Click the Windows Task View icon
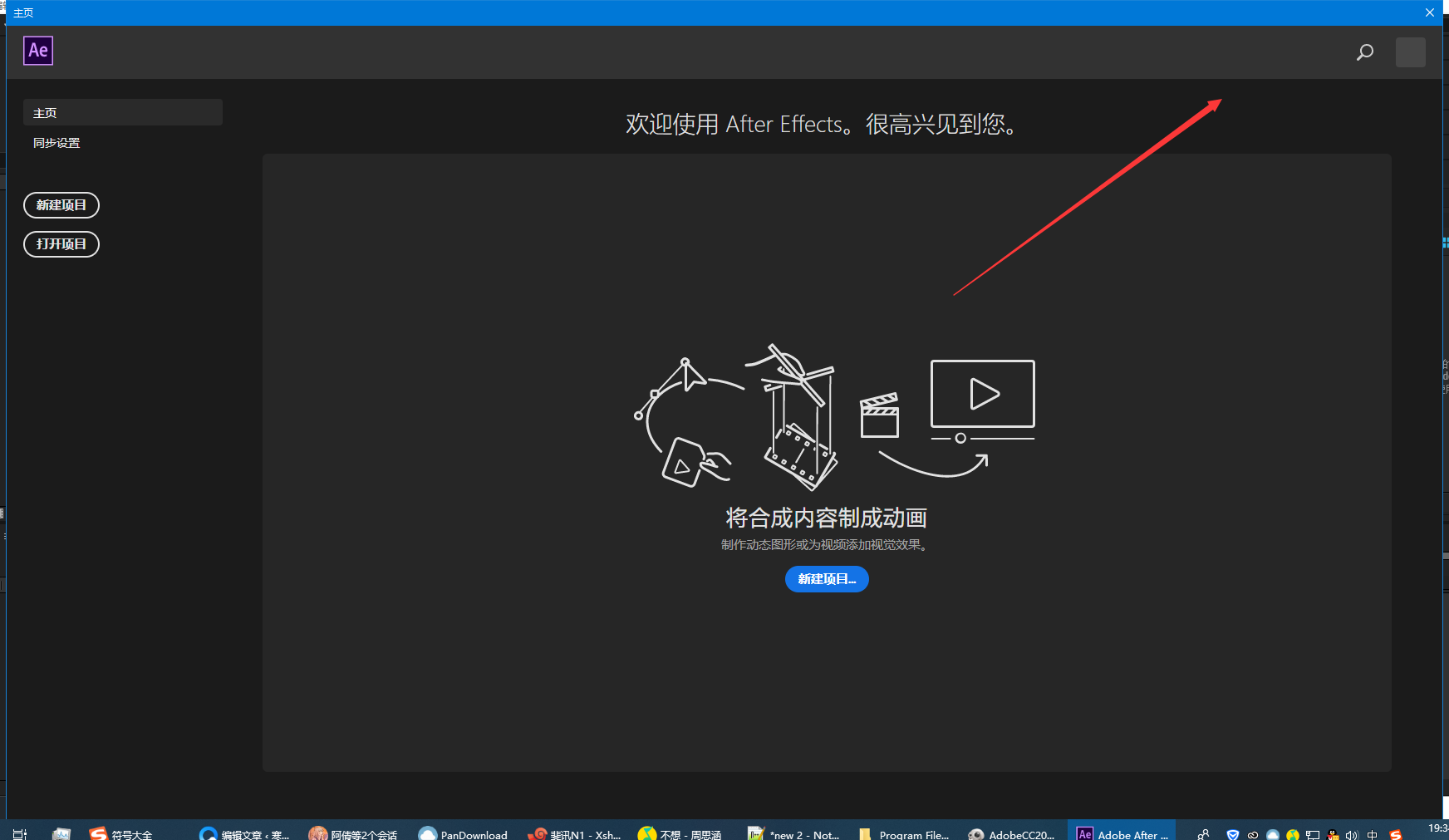 point(20,834)
